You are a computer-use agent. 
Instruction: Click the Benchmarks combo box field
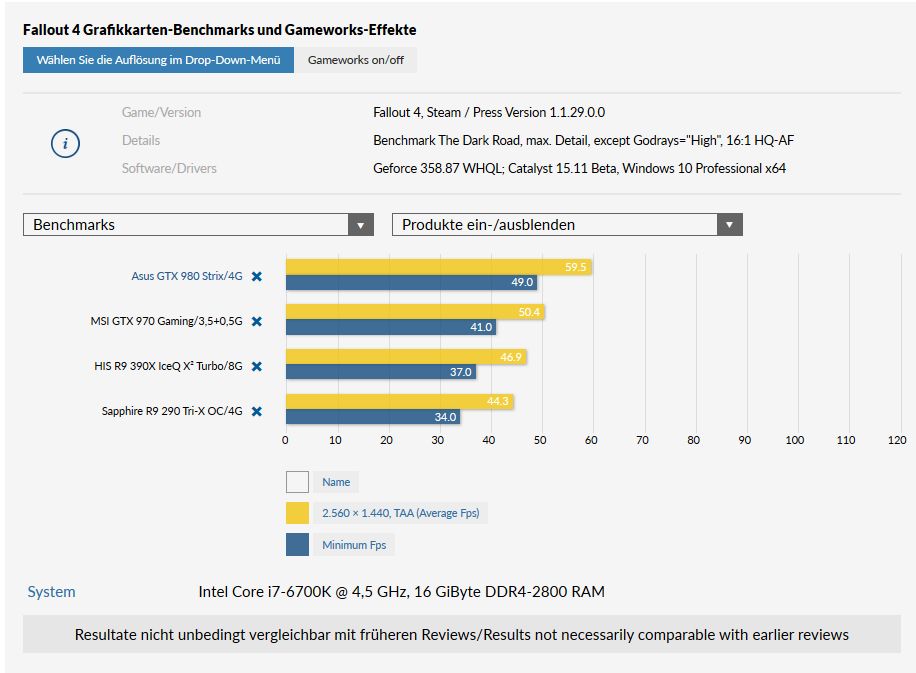click(198, 225)
